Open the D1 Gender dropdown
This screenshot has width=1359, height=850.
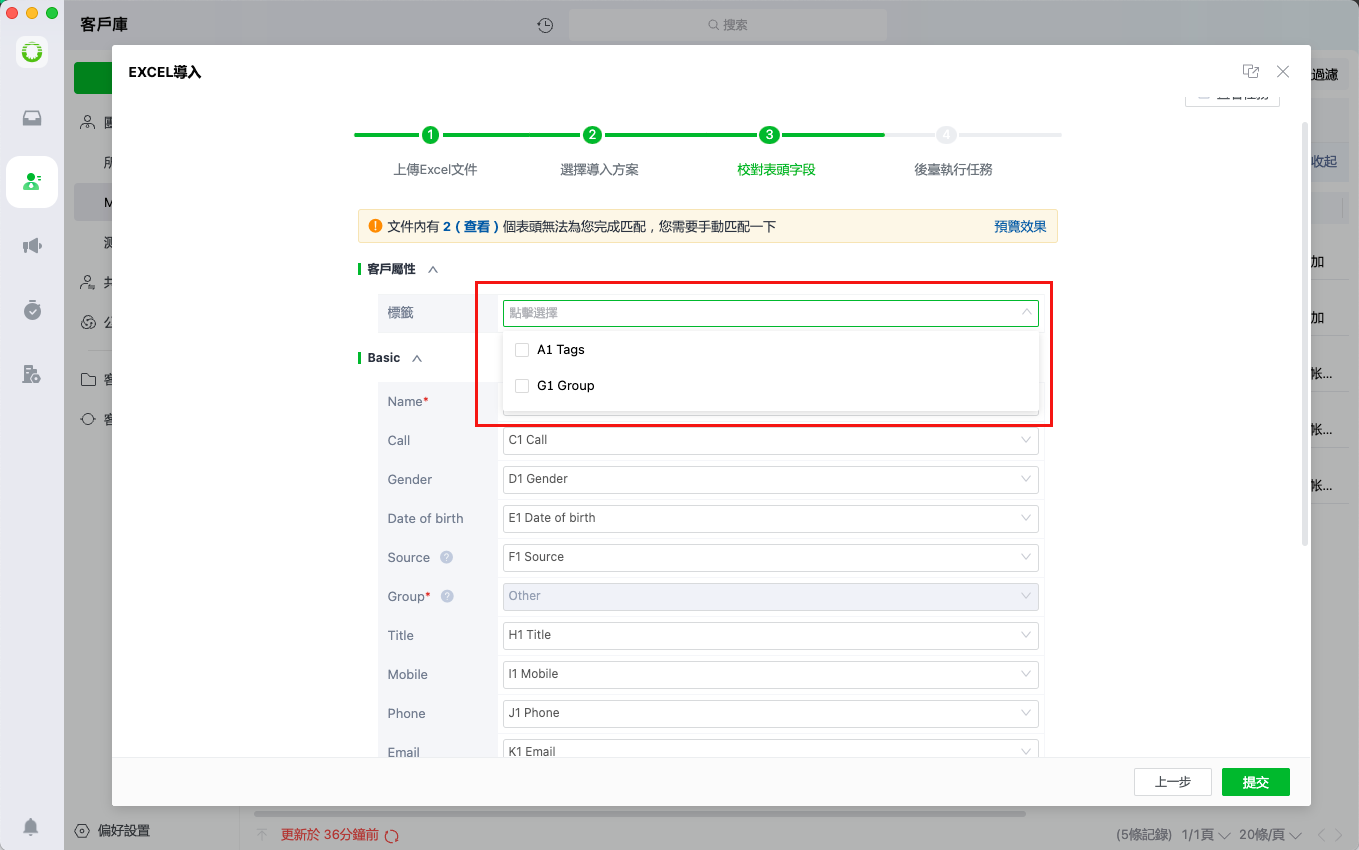(770, 479)
